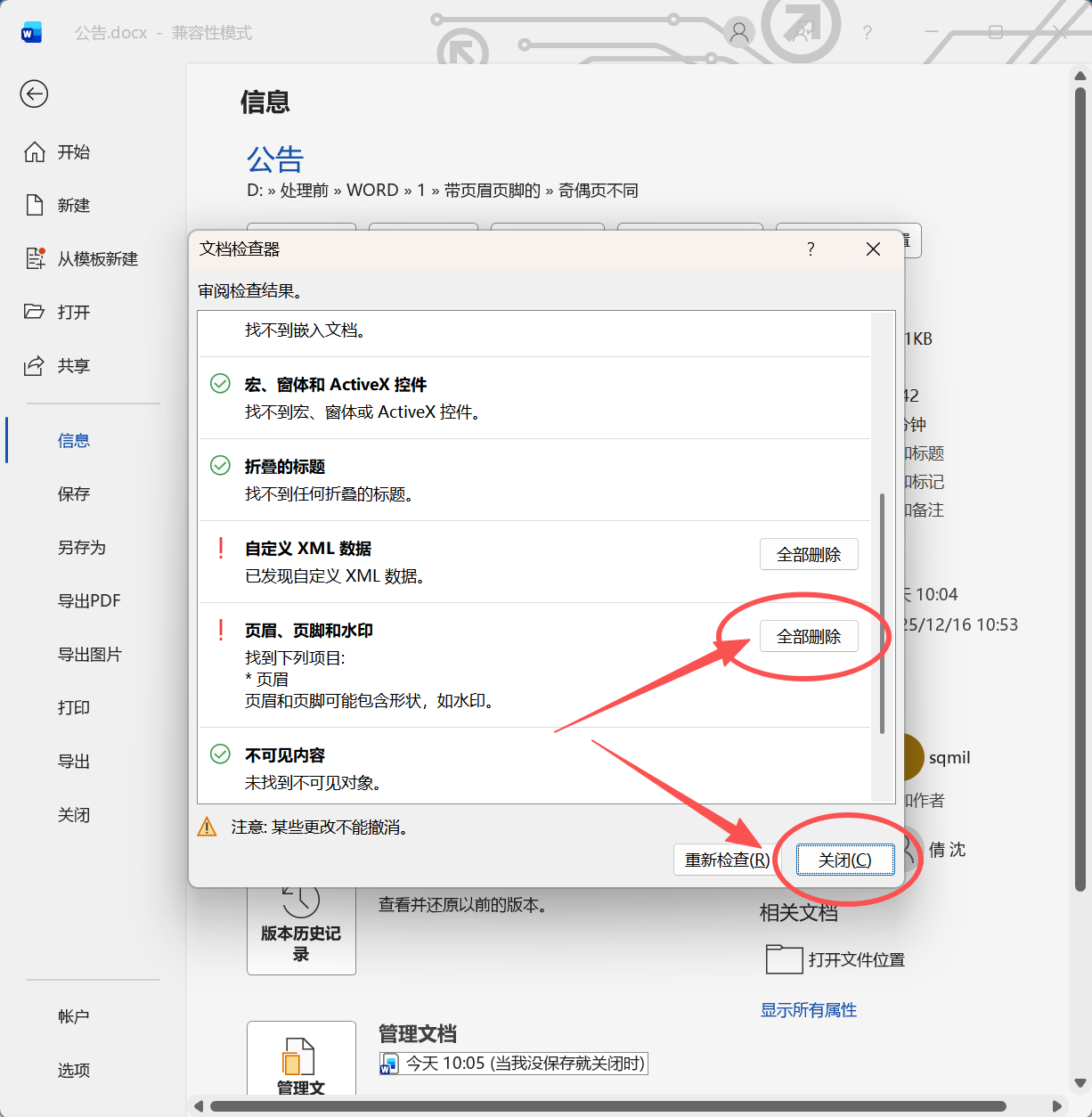Click the green check icon for 宏、窗体和 ActiveX 控件
Screen dimensions: 1092x1117
coord(220,384)
